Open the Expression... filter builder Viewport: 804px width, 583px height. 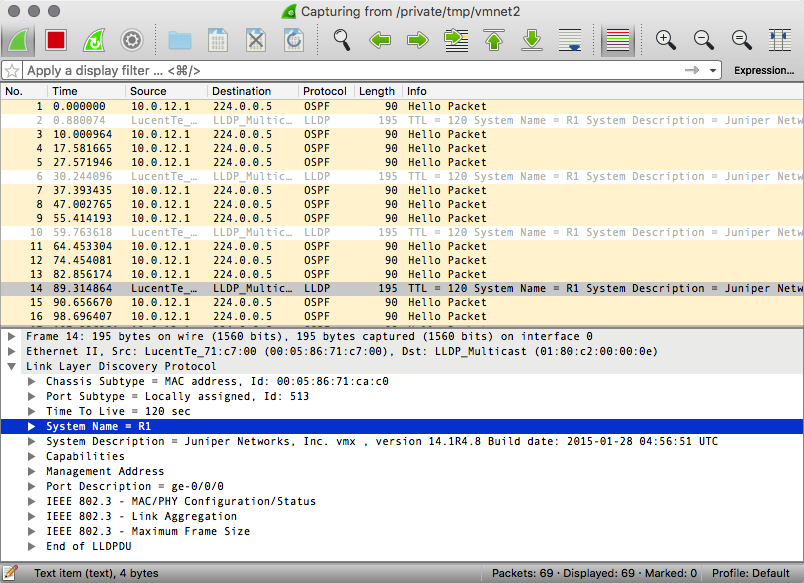764,70
